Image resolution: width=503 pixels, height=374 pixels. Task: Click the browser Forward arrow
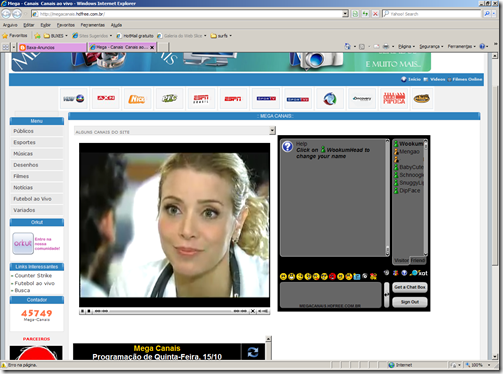click(17, 14)
